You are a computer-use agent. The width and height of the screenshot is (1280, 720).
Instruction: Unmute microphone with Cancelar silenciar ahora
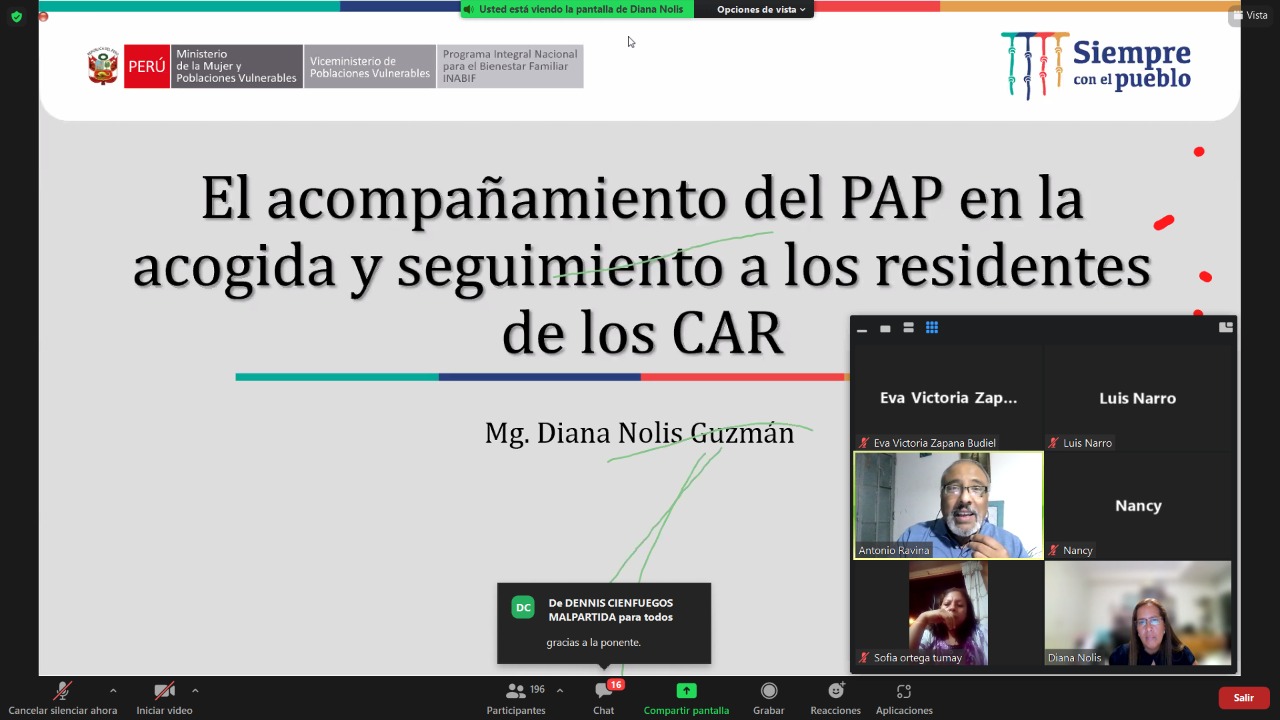pos(62,697)
